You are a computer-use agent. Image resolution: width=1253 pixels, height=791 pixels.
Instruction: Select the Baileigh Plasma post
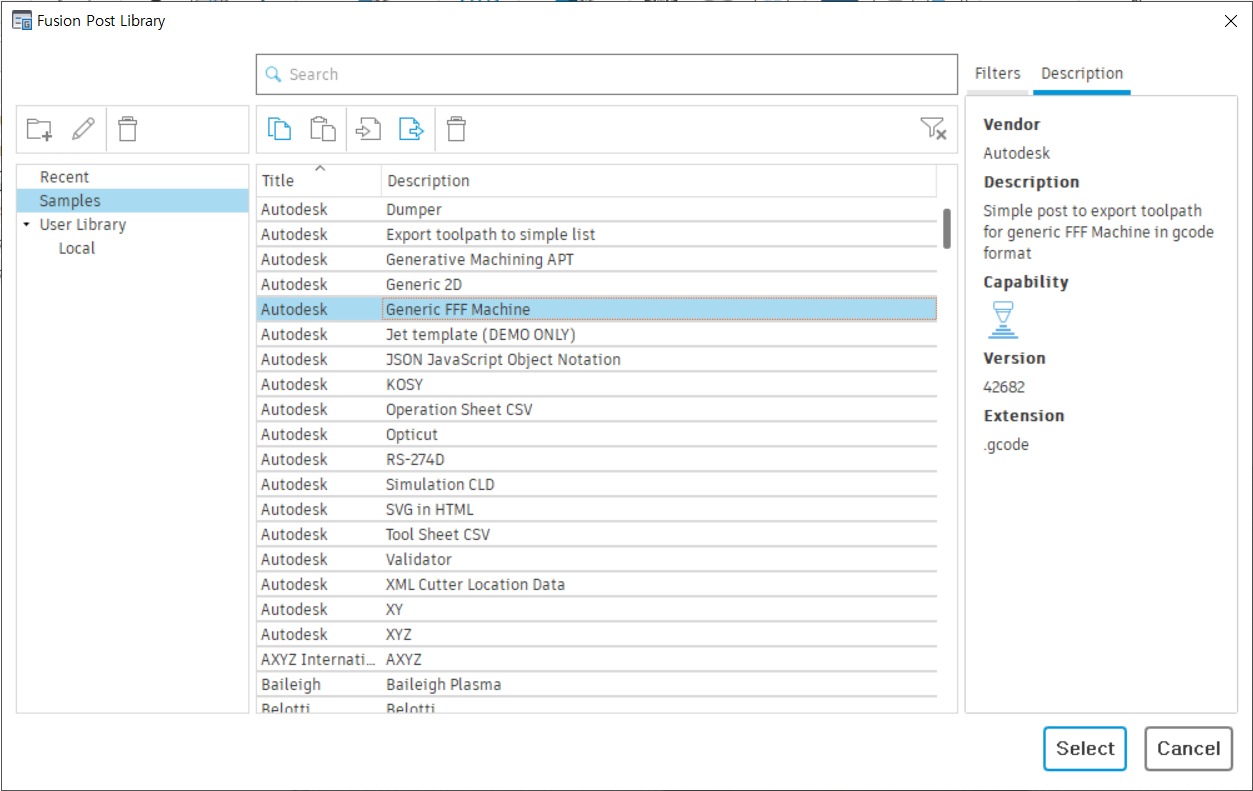pos(596,685)
